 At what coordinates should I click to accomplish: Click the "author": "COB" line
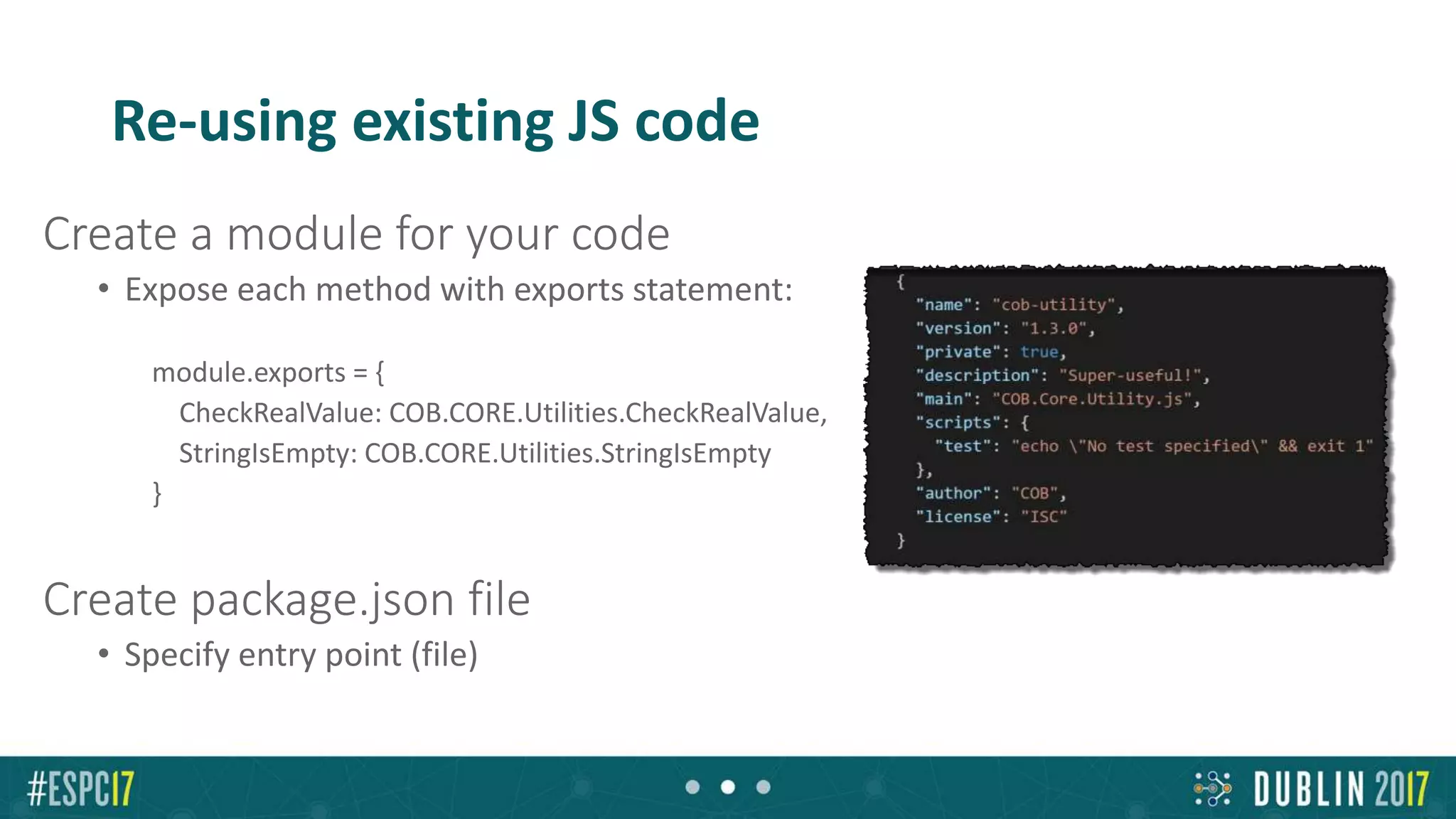(x=991, y=493)
